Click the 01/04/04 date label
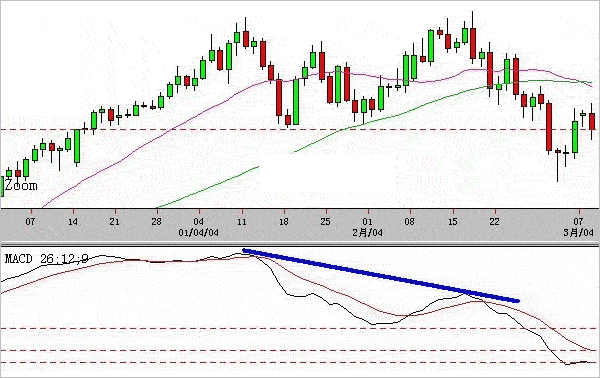 199,233
